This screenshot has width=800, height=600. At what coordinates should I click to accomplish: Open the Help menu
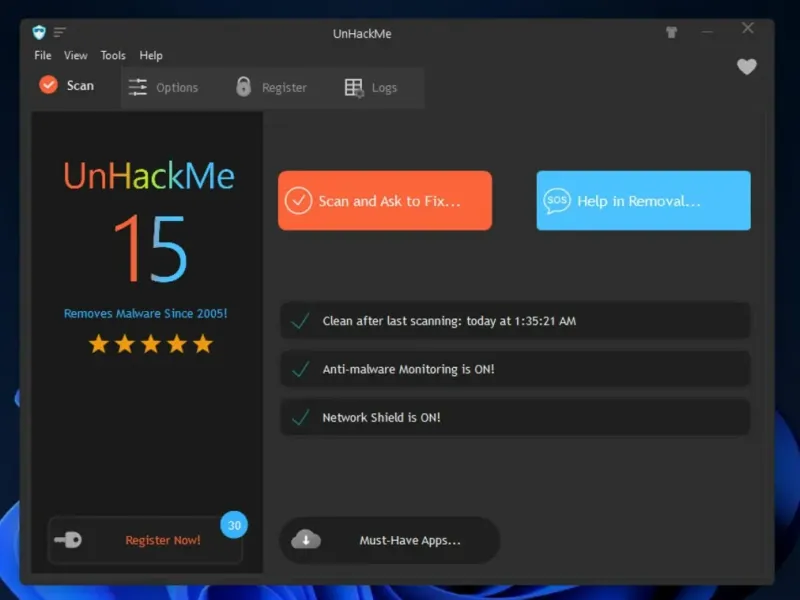pyautogui.click(x=151, y=55)
